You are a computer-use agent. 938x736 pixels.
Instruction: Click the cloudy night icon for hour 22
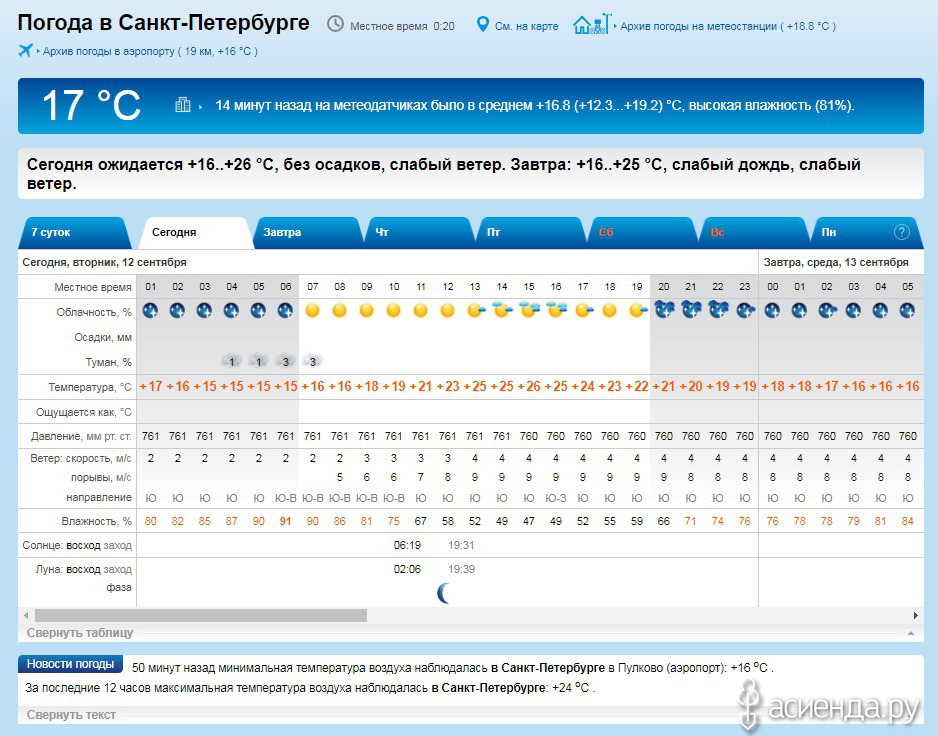718,310
